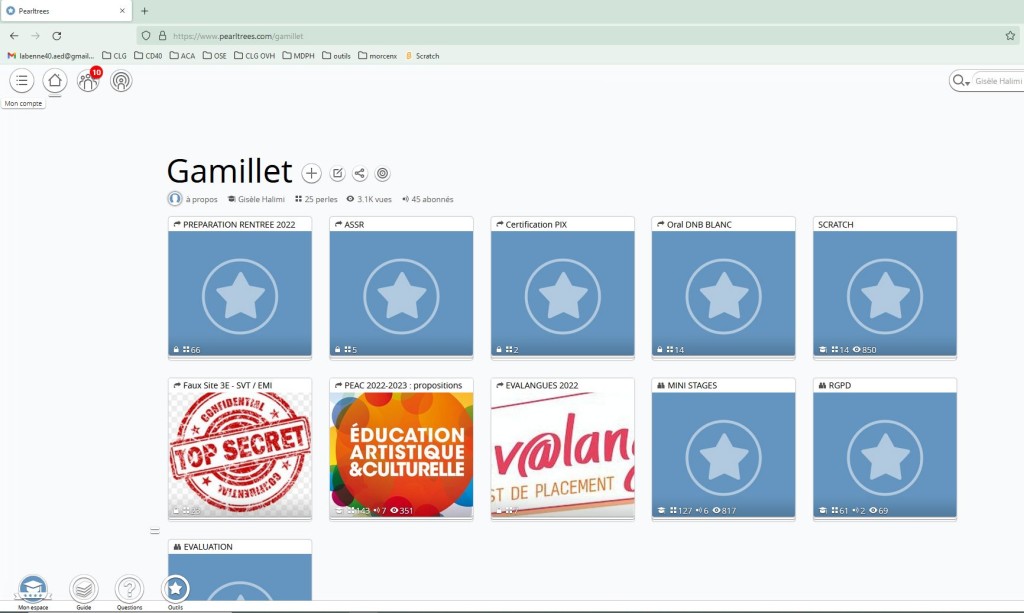Open Mon espace at bottom
The height and width of the screenshot is (613, 1024).
click(33, 591)
